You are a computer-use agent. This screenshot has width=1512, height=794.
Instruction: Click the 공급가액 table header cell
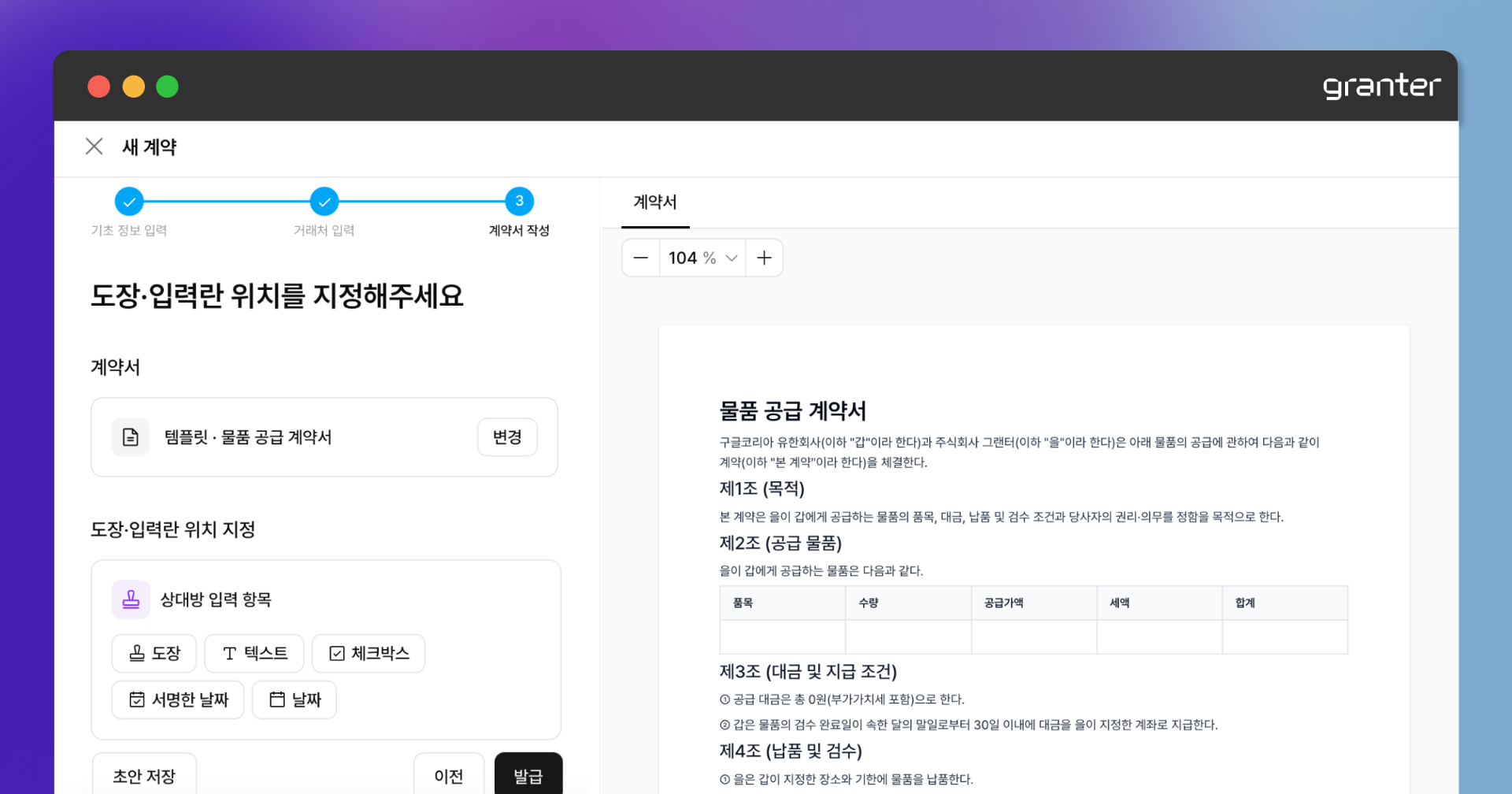tap(1034, 603)
